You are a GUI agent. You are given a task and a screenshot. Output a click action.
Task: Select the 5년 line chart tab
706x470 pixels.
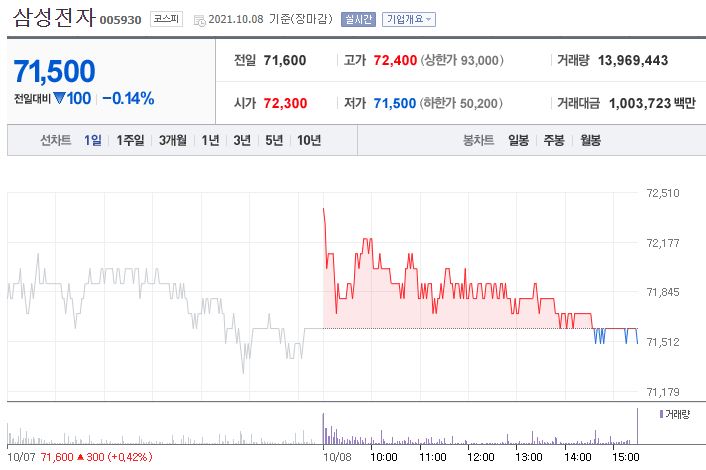click(274, 140)
